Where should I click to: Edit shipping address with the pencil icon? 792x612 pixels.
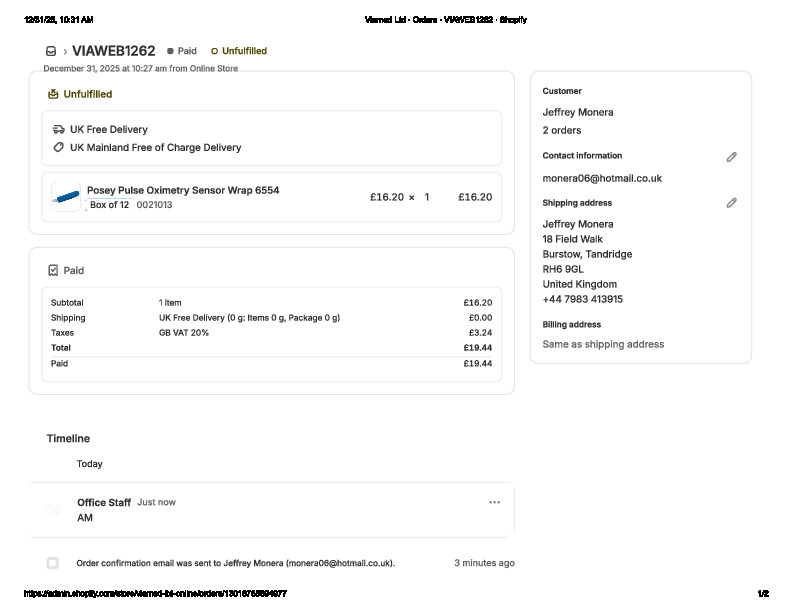(x=731, y=203)
